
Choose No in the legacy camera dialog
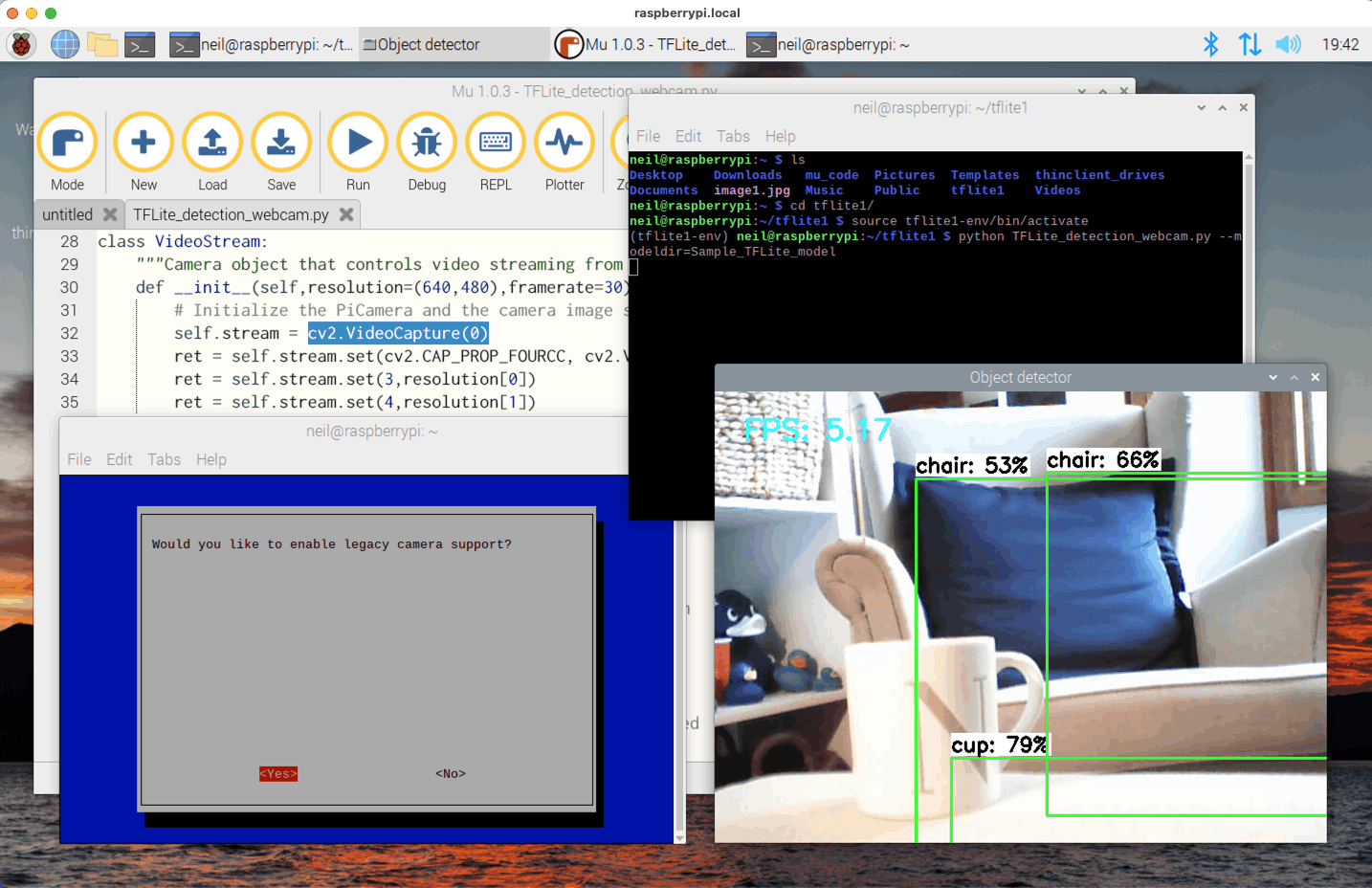[x=450, y=773]
